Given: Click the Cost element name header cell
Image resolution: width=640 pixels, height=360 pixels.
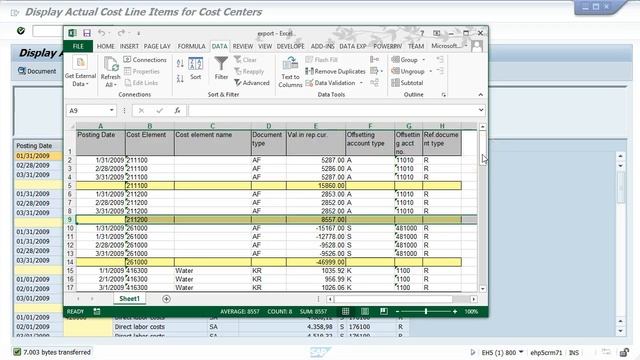Looking at the screenshot, I should tap(213, 142).
